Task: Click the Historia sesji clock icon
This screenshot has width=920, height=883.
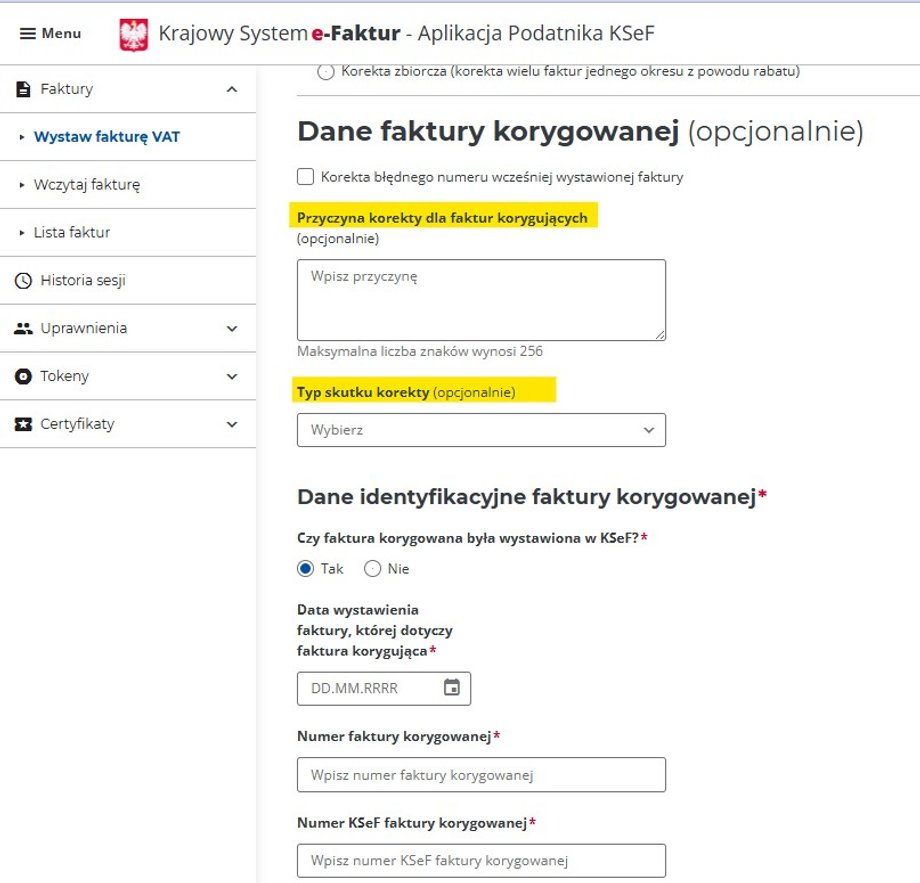Action: tap(24, 281)
